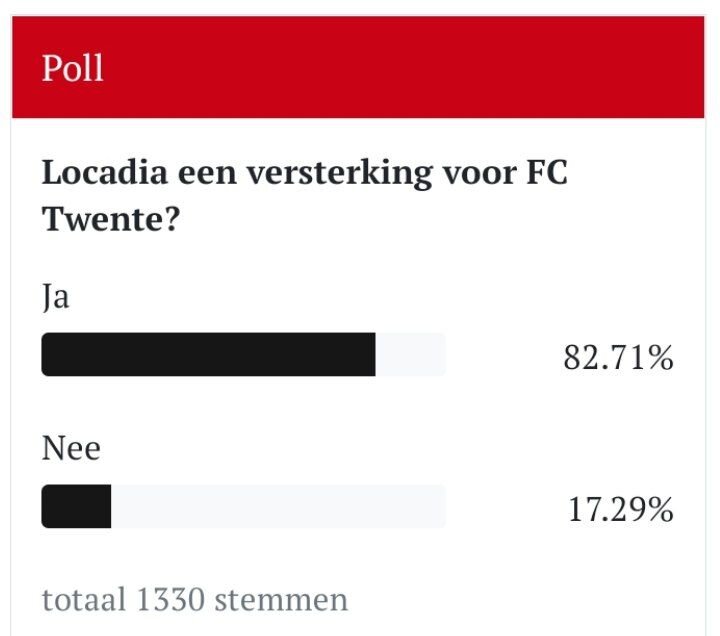This screenshot has width=720, height=636.
Task: Click the number 1330 in vote total
Action: point(170,599)
